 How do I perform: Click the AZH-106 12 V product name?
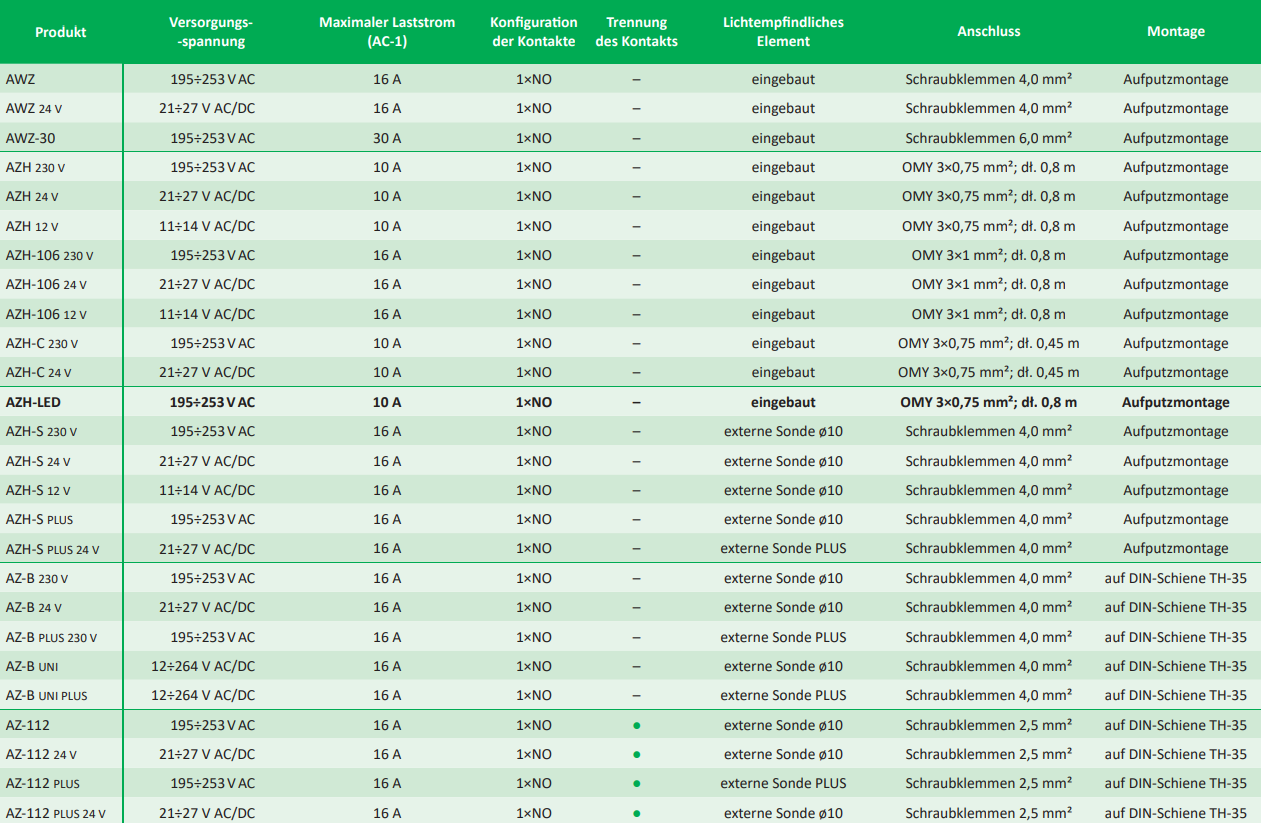46,314
